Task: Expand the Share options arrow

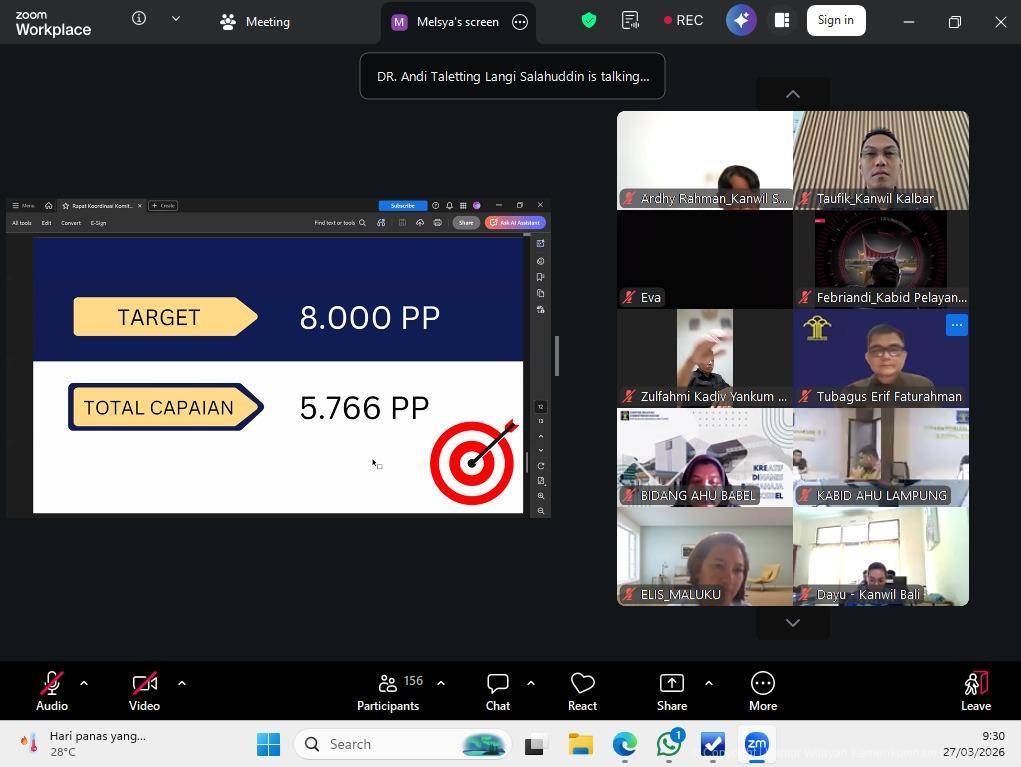Action: pyautogui.click(x=709, y=683)
